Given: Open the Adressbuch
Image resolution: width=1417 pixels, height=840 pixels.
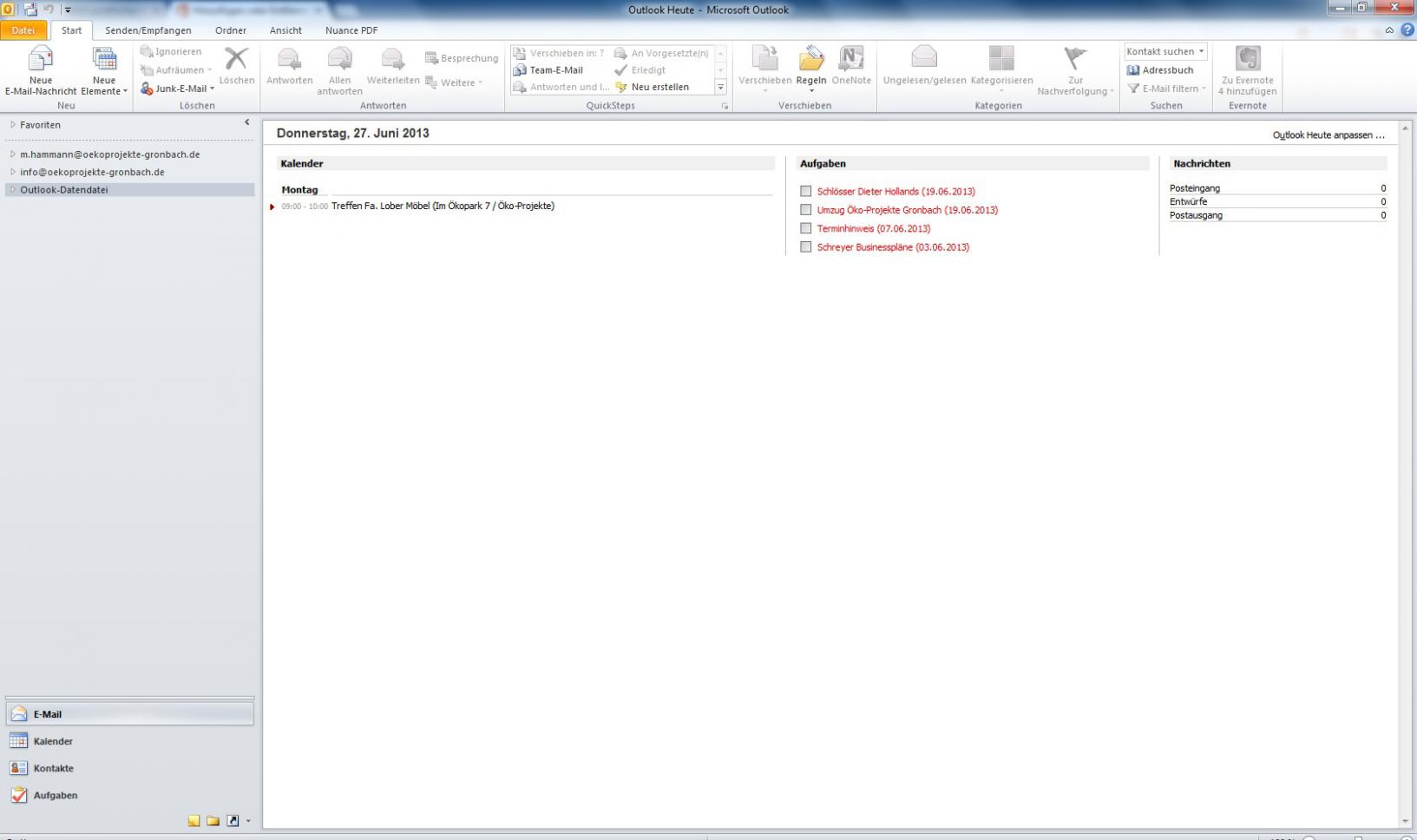Looking at the screenshot, I should click(1160, 70).
